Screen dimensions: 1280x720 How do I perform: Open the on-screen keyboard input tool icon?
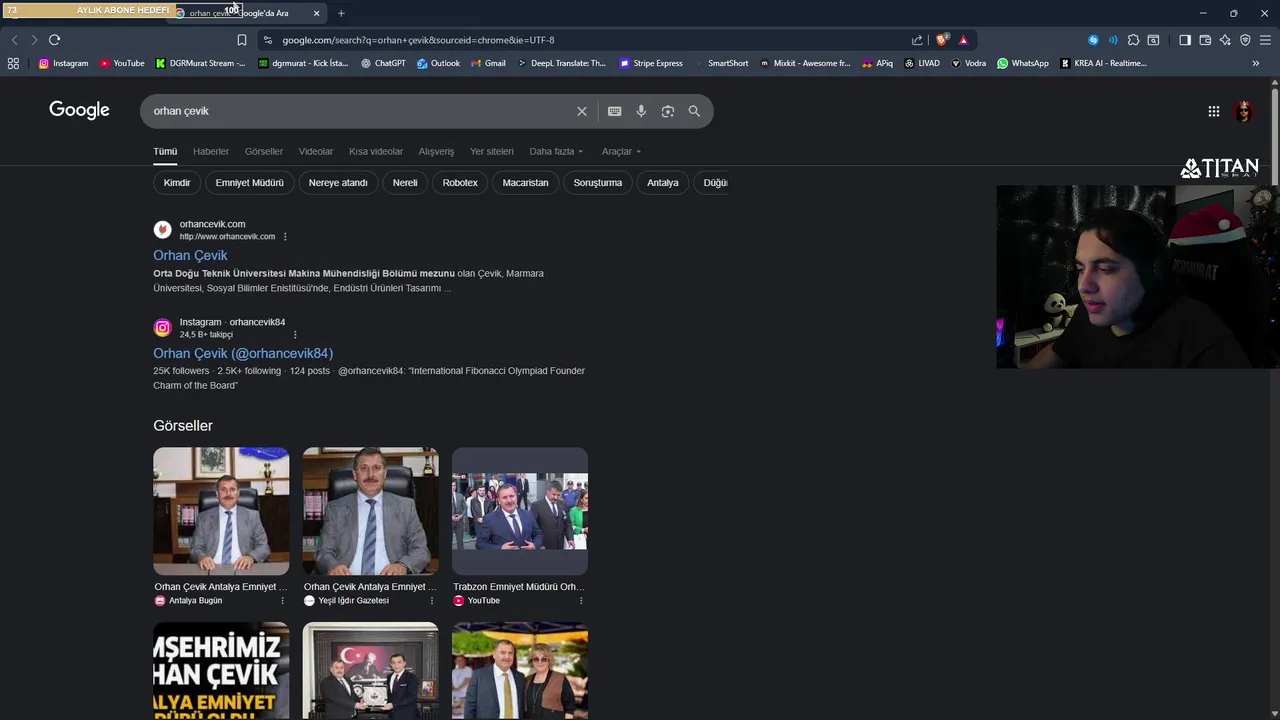(x=614, y=111)
